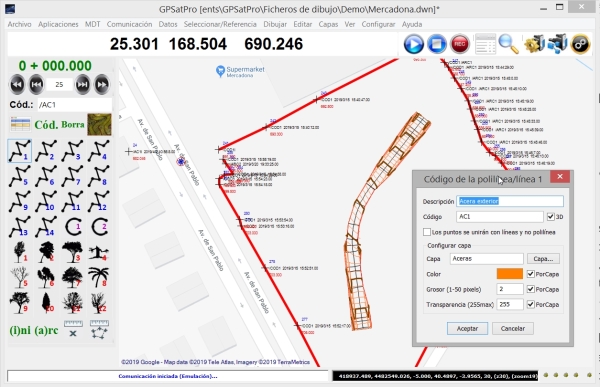Select polyline tool number 7
600x387 pixels.
(72, 176)
